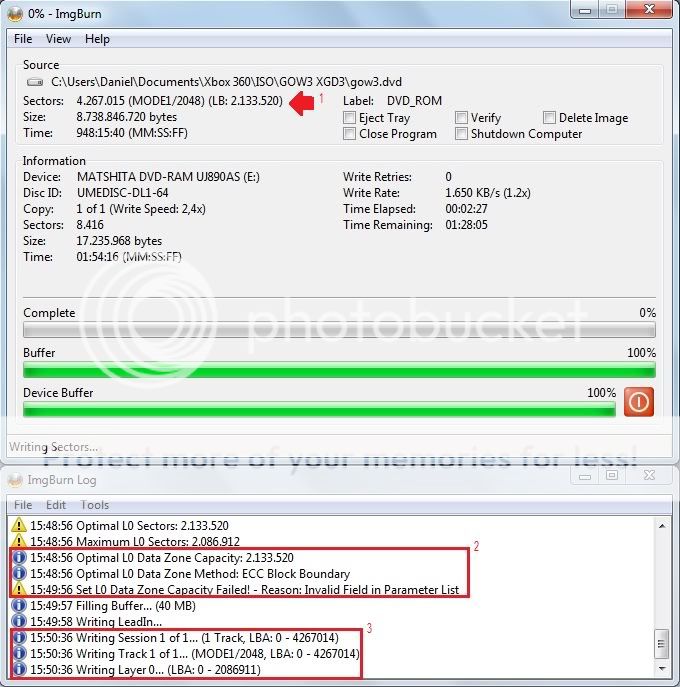
Task: Open the File menu in ImgBurn
Action: point(23,39)
